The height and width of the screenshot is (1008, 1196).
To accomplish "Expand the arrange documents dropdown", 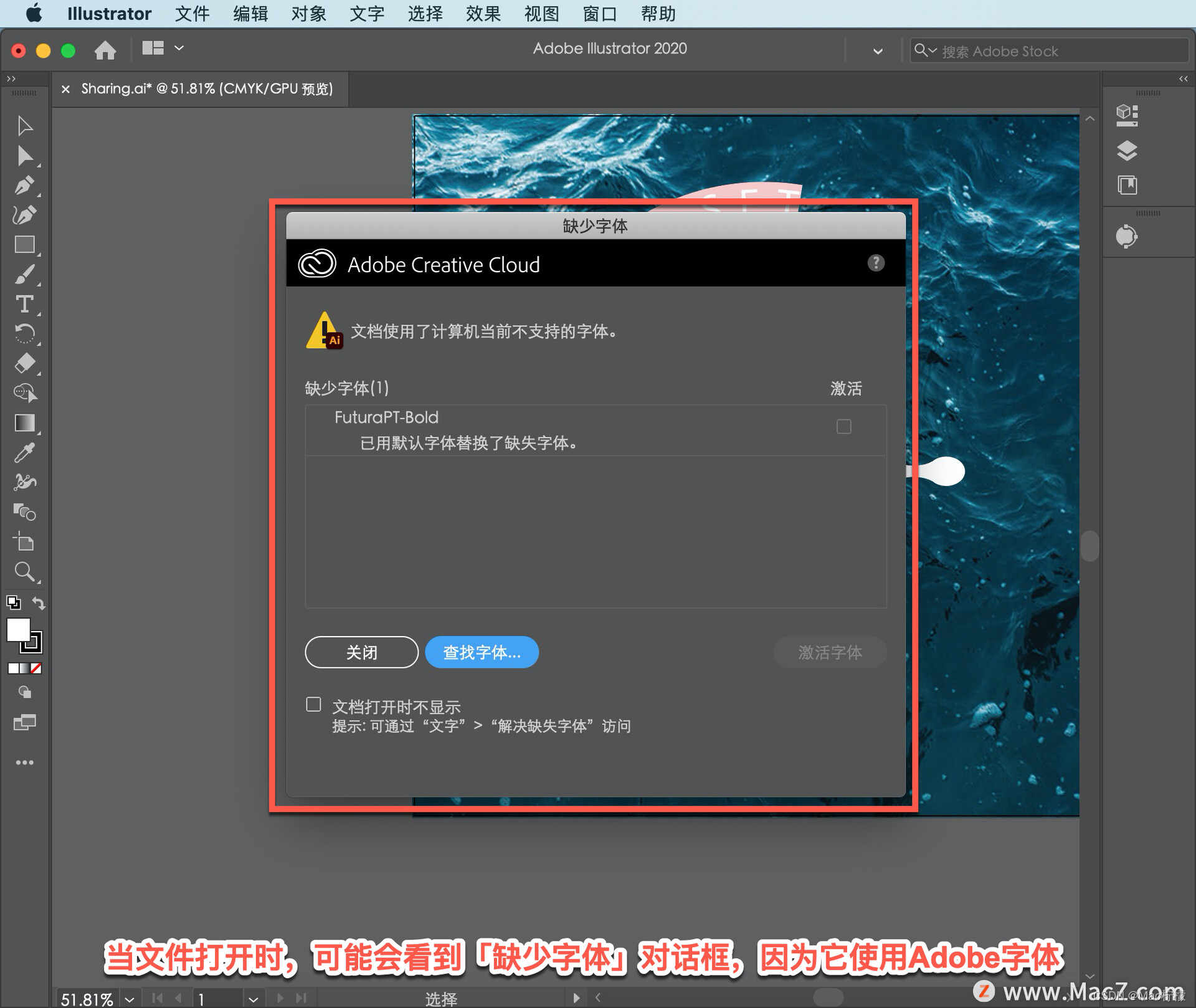I will click(179, 48).
